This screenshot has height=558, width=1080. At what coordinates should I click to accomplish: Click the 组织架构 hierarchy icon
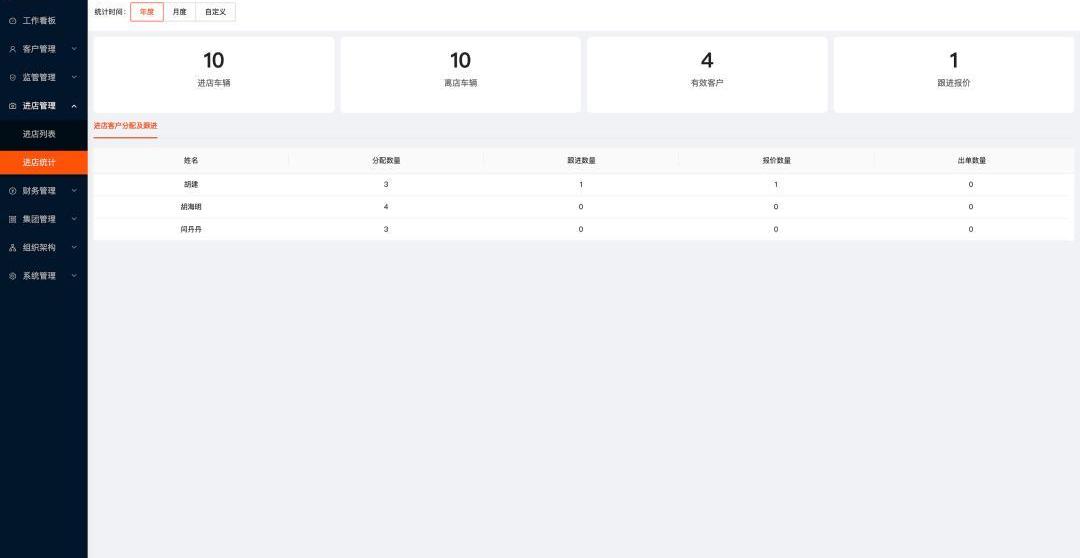(12, 247)
